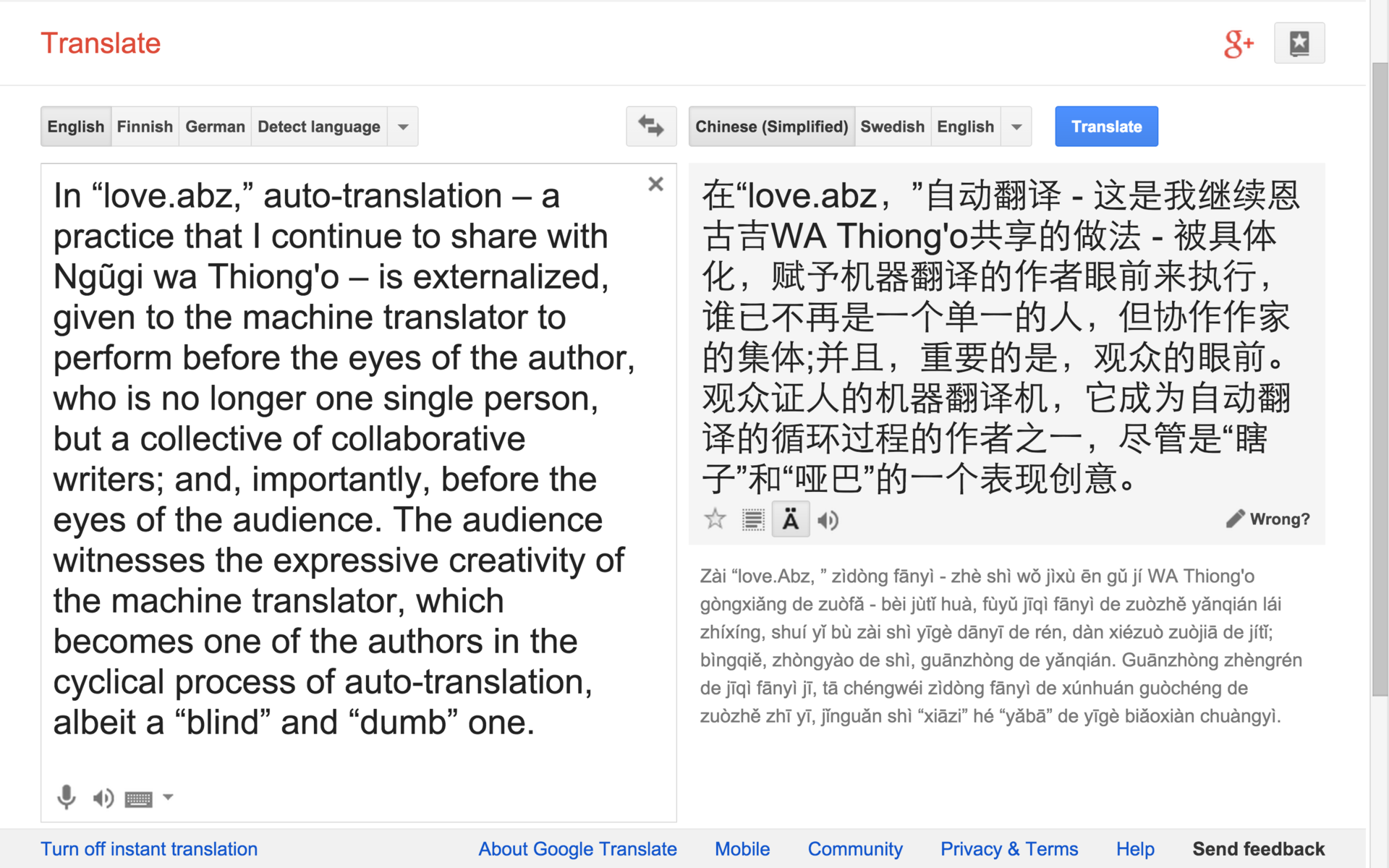The width and height of the screenshot is (1389, 868).
Task: Turn off instant translation
Action: pyautogui.click(x=149, y=849)
